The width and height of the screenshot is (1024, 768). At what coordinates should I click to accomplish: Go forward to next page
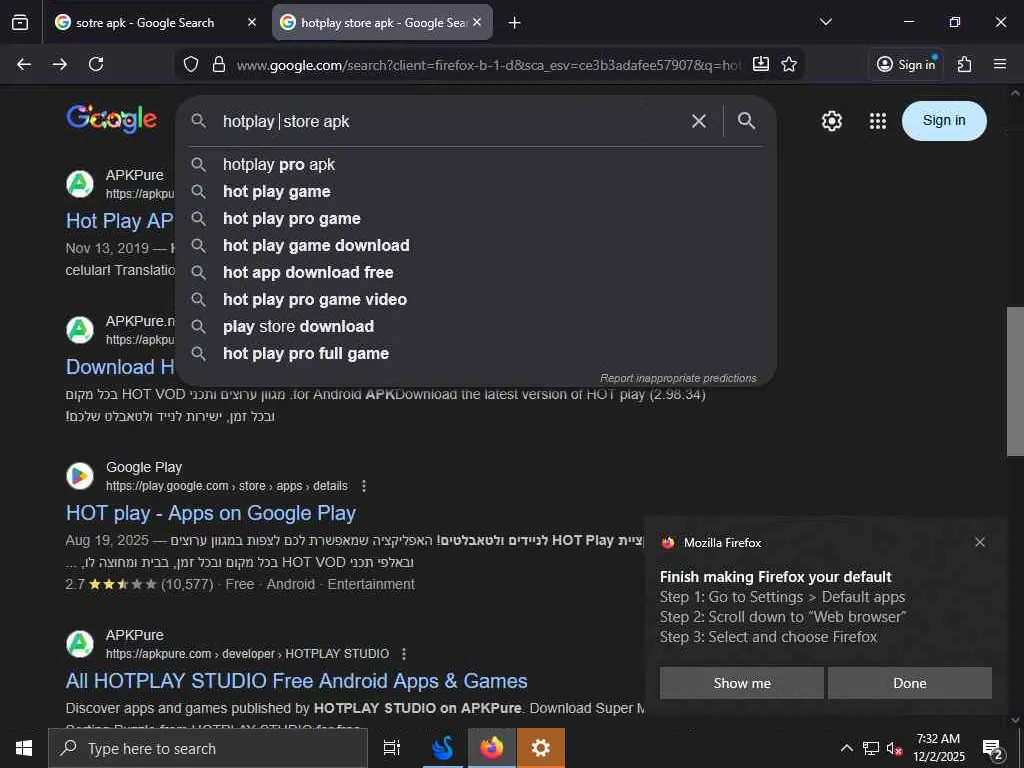60,64
